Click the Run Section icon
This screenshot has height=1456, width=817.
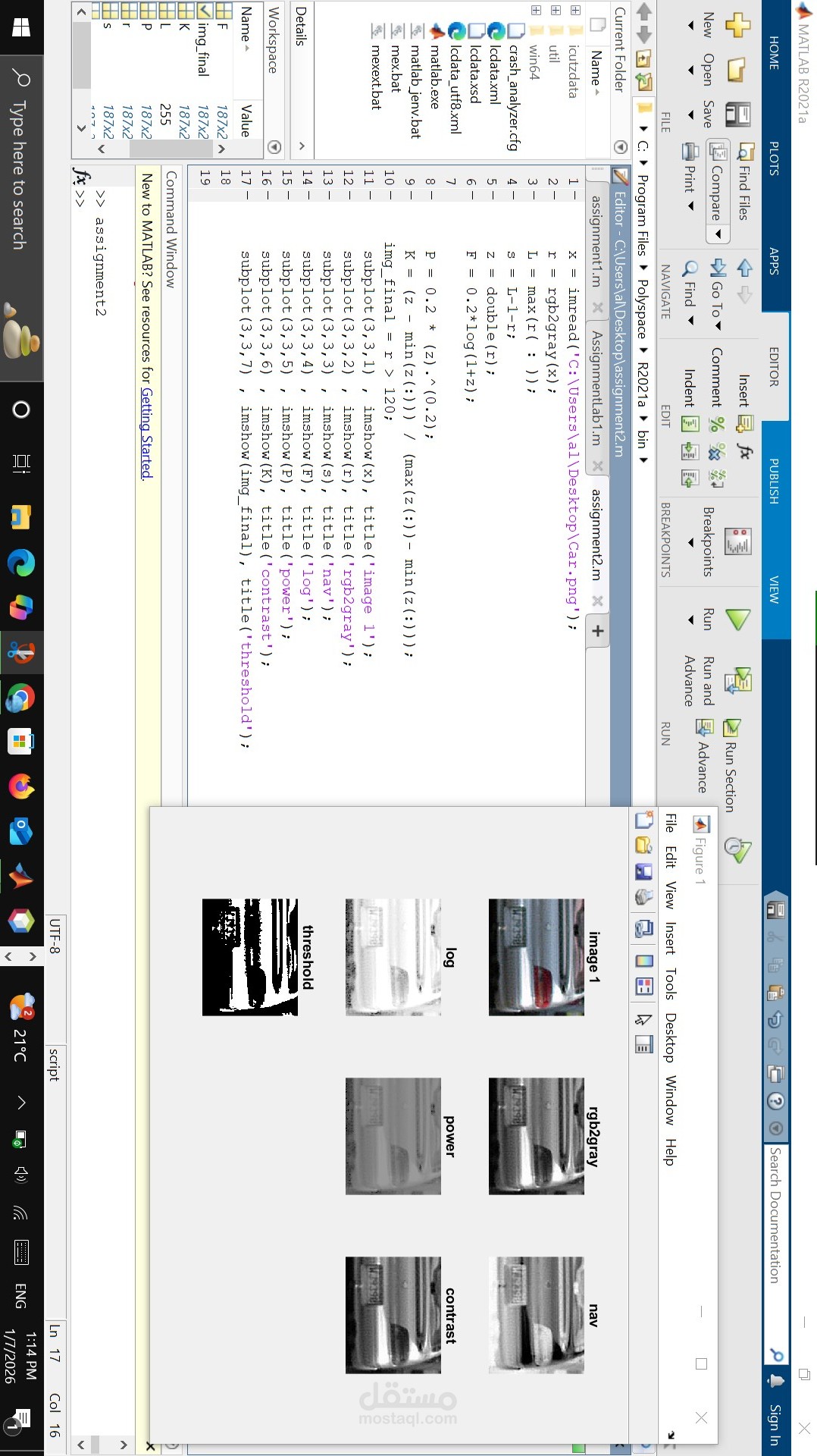(731, 729)
